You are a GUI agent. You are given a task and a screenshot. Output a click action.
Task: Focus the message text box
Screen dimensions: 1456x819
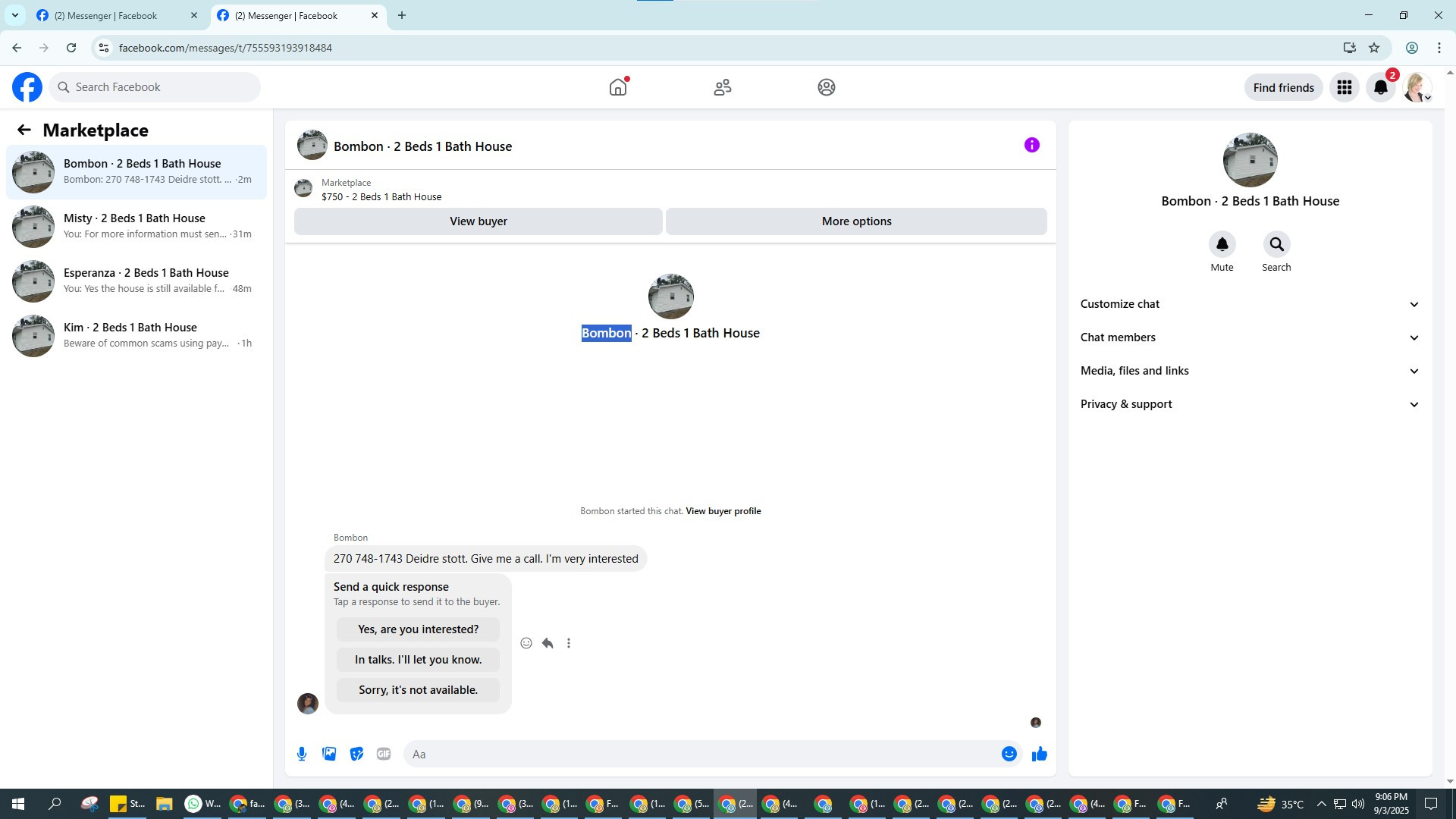click(x=701, y=754)
